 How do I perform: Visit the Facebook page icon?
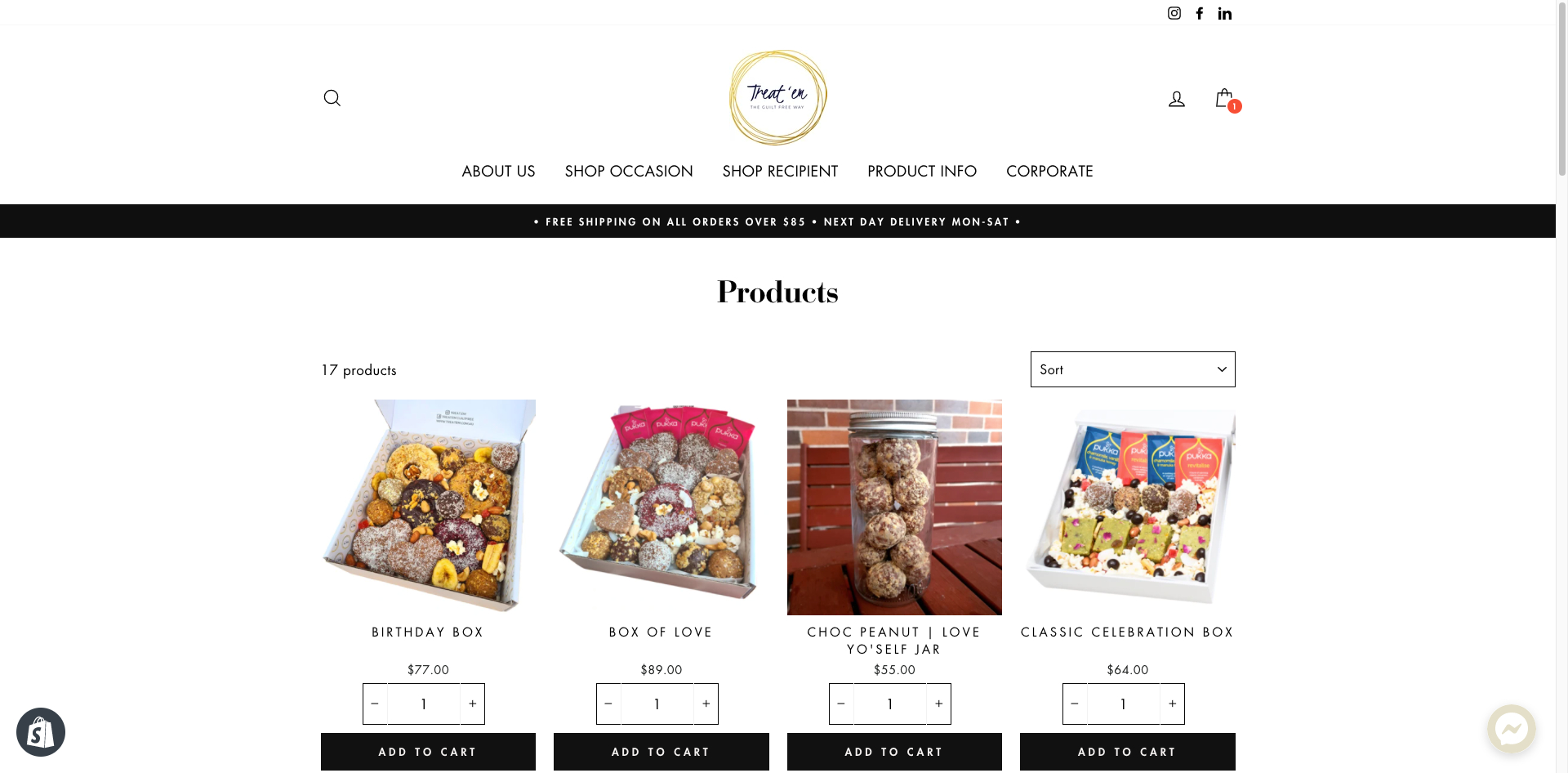point(1200,13)
